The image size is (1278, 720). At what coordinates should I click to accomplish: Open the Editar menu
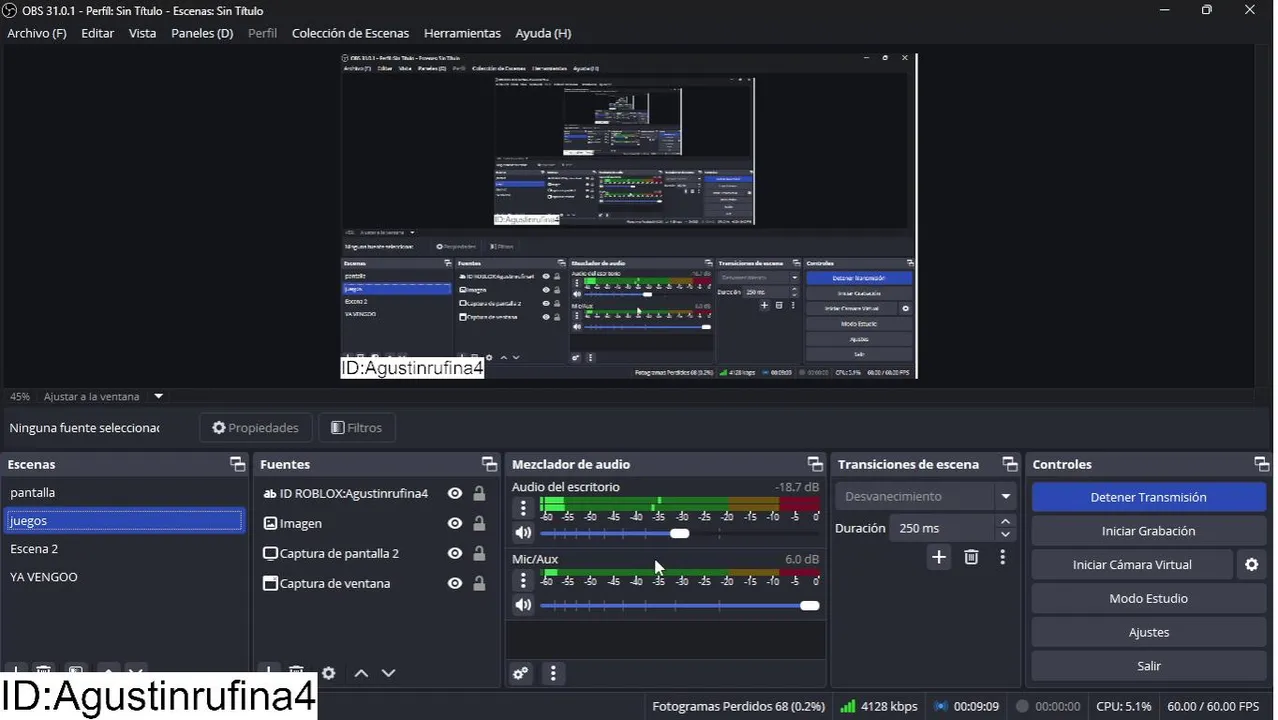pos(98,33)
